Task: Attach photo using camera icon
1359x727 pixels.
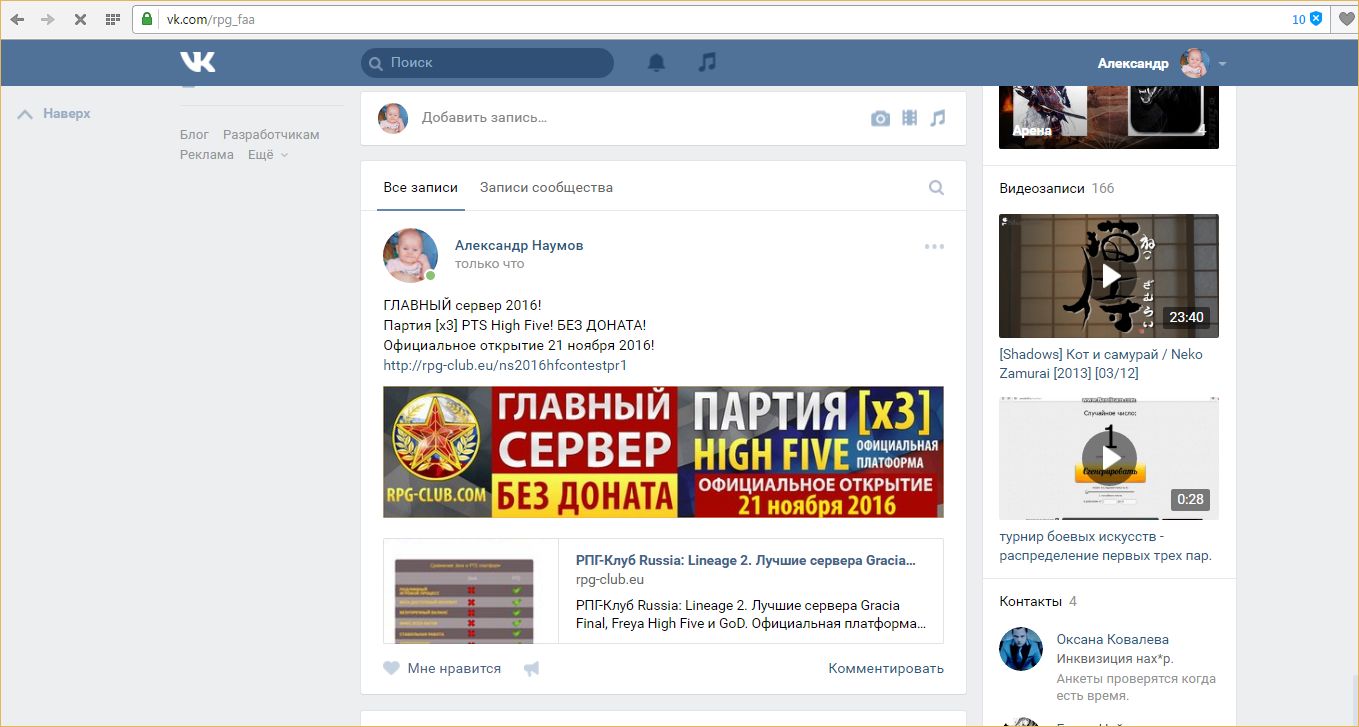Action: coord(880,118)
